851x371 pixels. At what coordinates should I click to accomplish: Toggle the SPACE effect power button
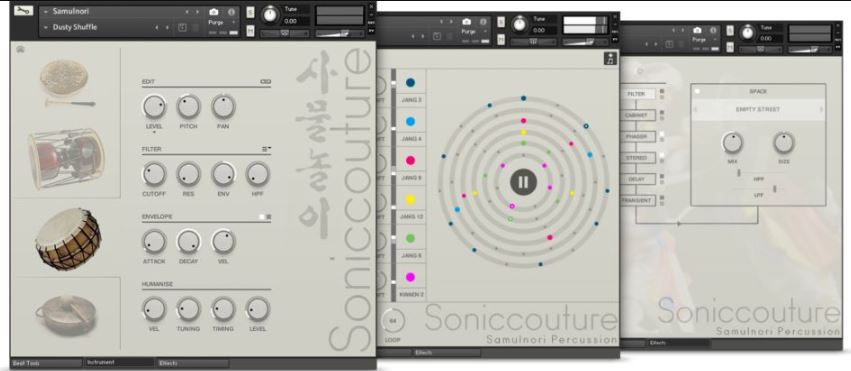(x=697, y=91)
